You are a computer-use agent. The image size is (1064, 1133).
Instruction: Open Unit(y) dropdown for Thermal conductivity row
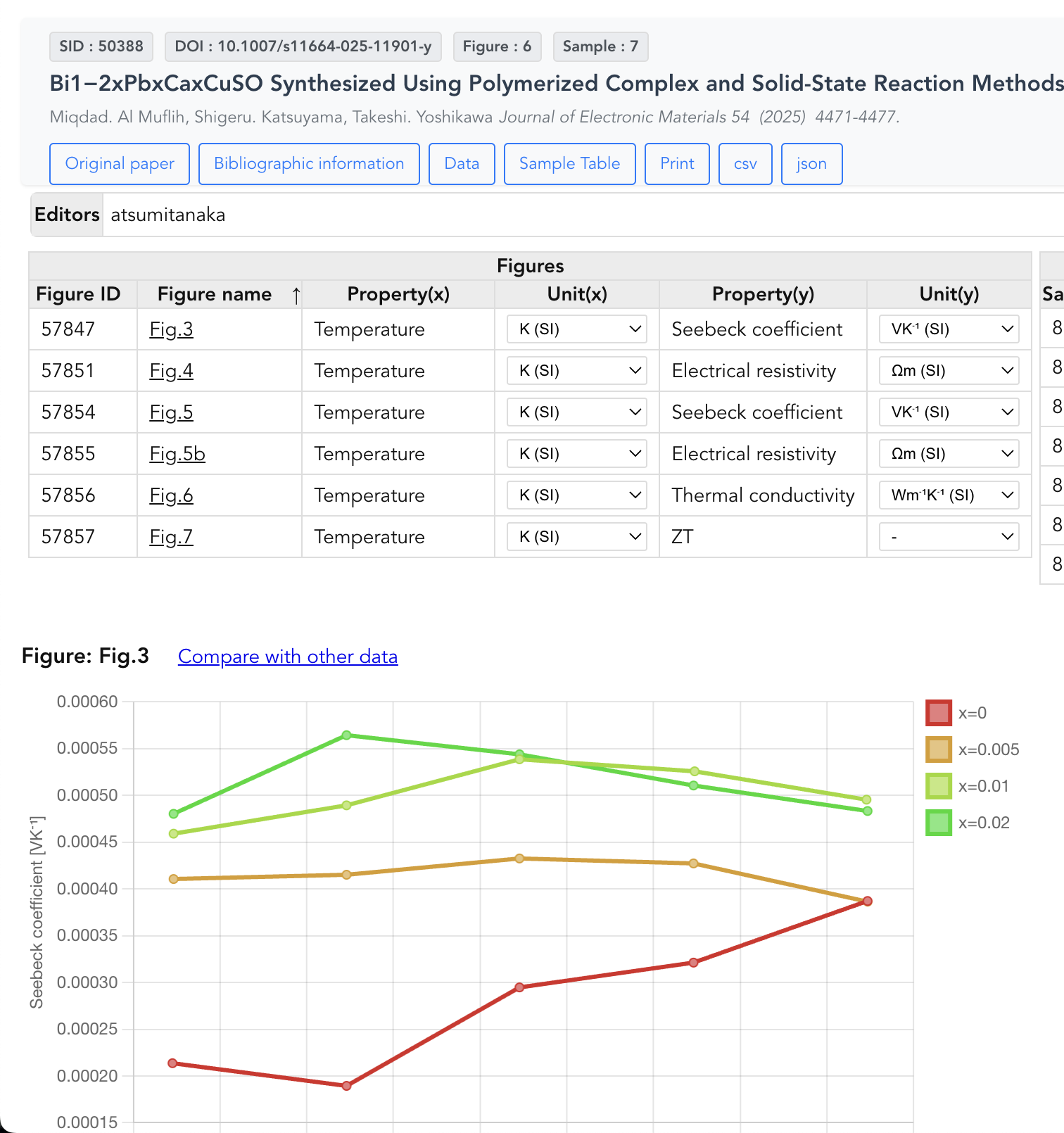click(x=949, y=495)
